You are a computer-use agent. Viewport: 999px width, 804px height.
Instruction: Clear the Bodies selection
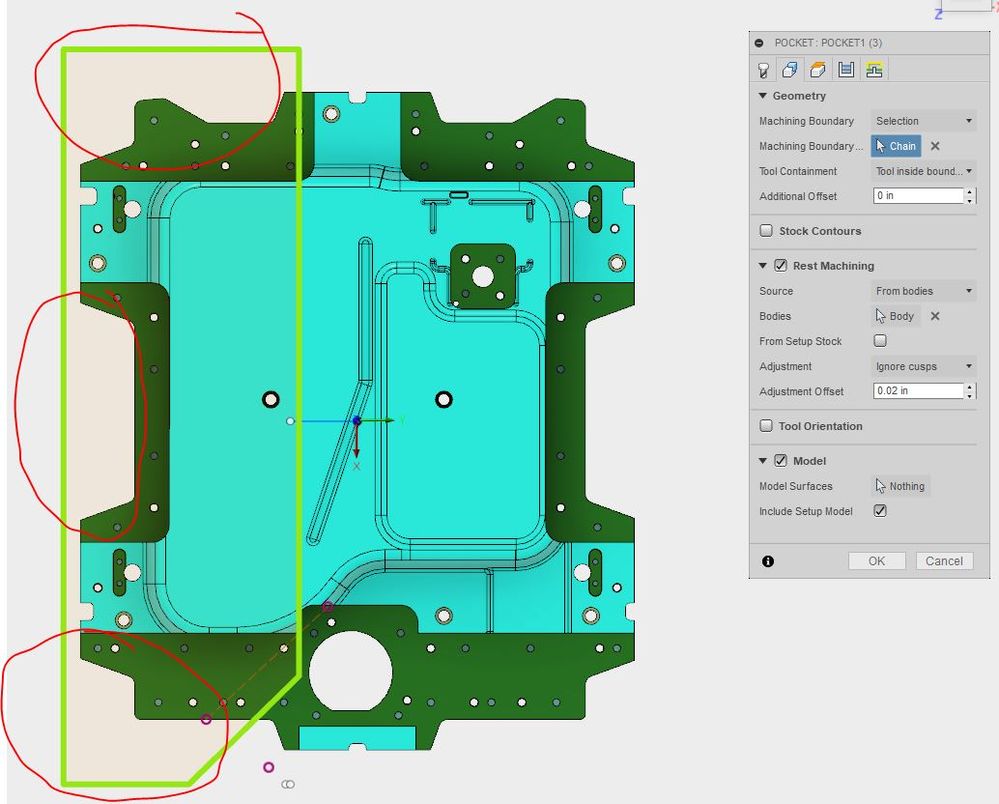[935, 316]
